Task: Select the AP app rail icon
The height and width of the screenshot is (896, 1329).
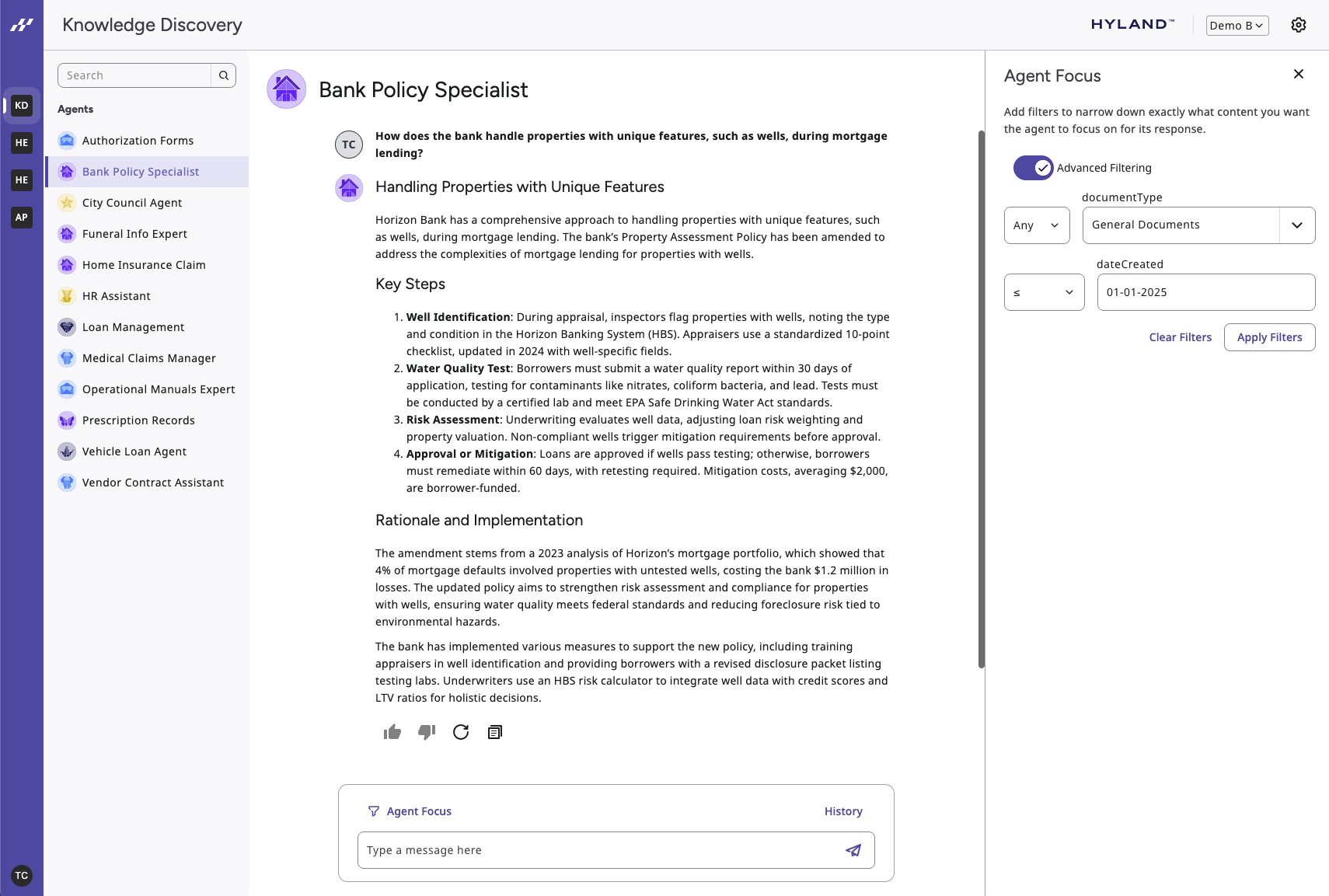Action: click(x=22, y=218)
